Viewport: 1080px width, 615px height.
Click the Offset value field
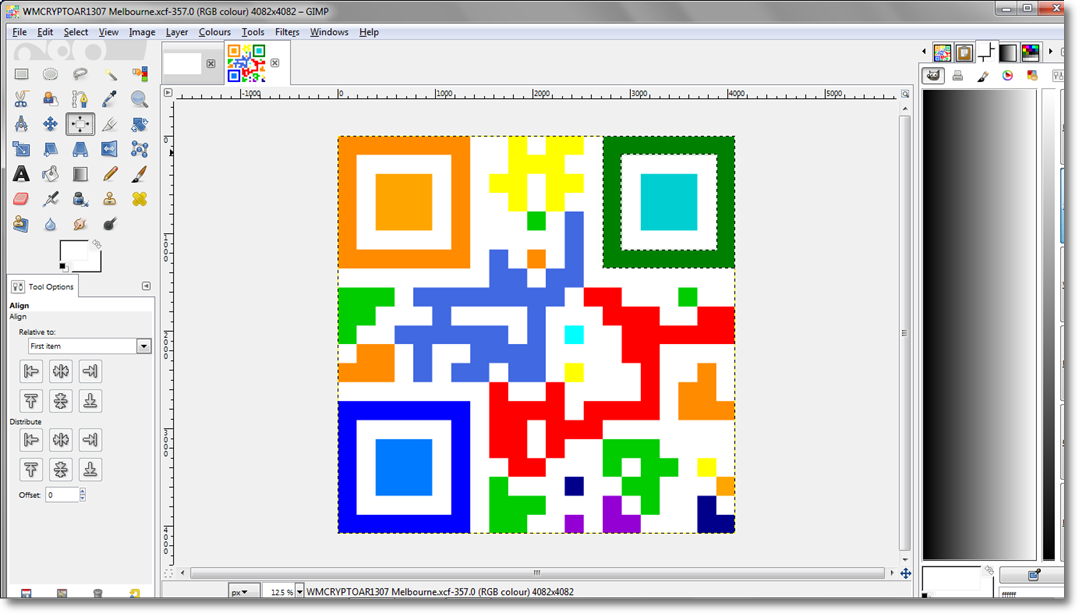[x=62, y=495]
